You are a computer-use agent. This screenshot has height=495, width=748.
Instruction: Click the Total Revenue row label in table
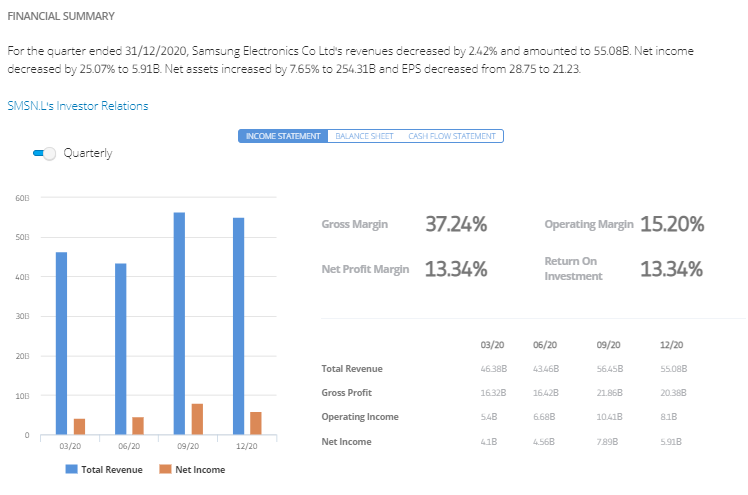pos(352,369)
